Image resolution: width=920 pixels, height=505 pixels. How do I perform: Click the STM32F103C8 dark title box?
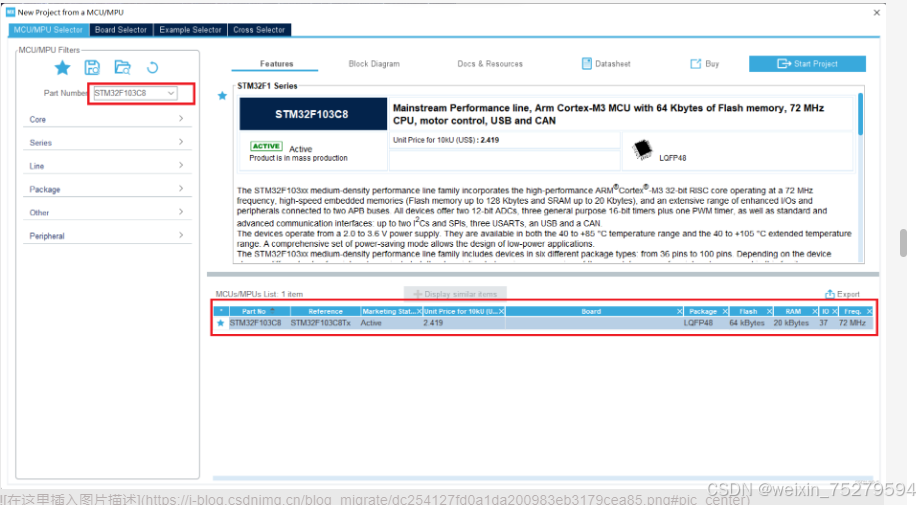pos(313,114)
